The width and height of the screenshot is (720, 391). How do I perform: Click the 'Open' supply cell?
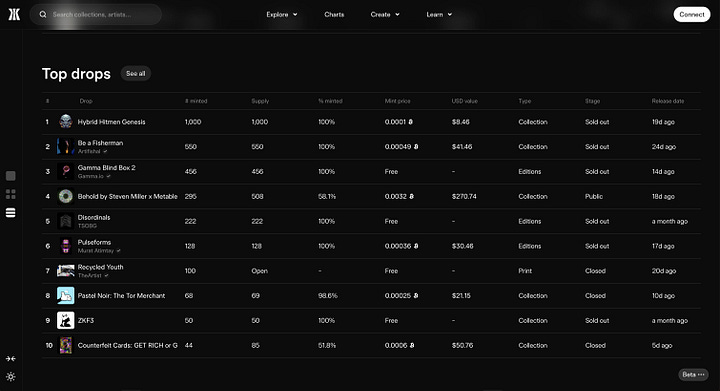click(x=259, y=271)
